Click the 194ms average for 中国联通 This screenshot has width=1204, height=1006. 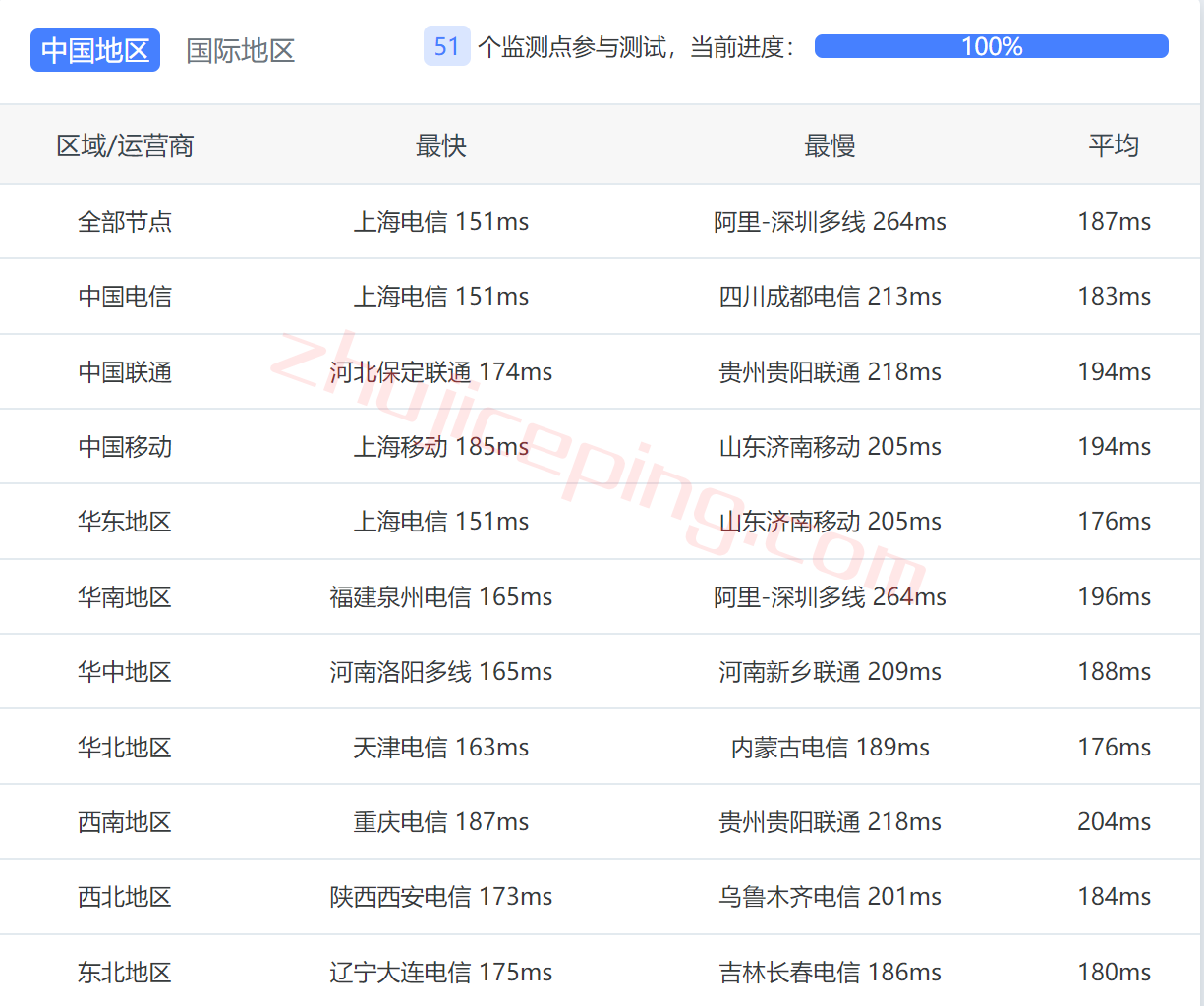click(x=1114, y=371)
